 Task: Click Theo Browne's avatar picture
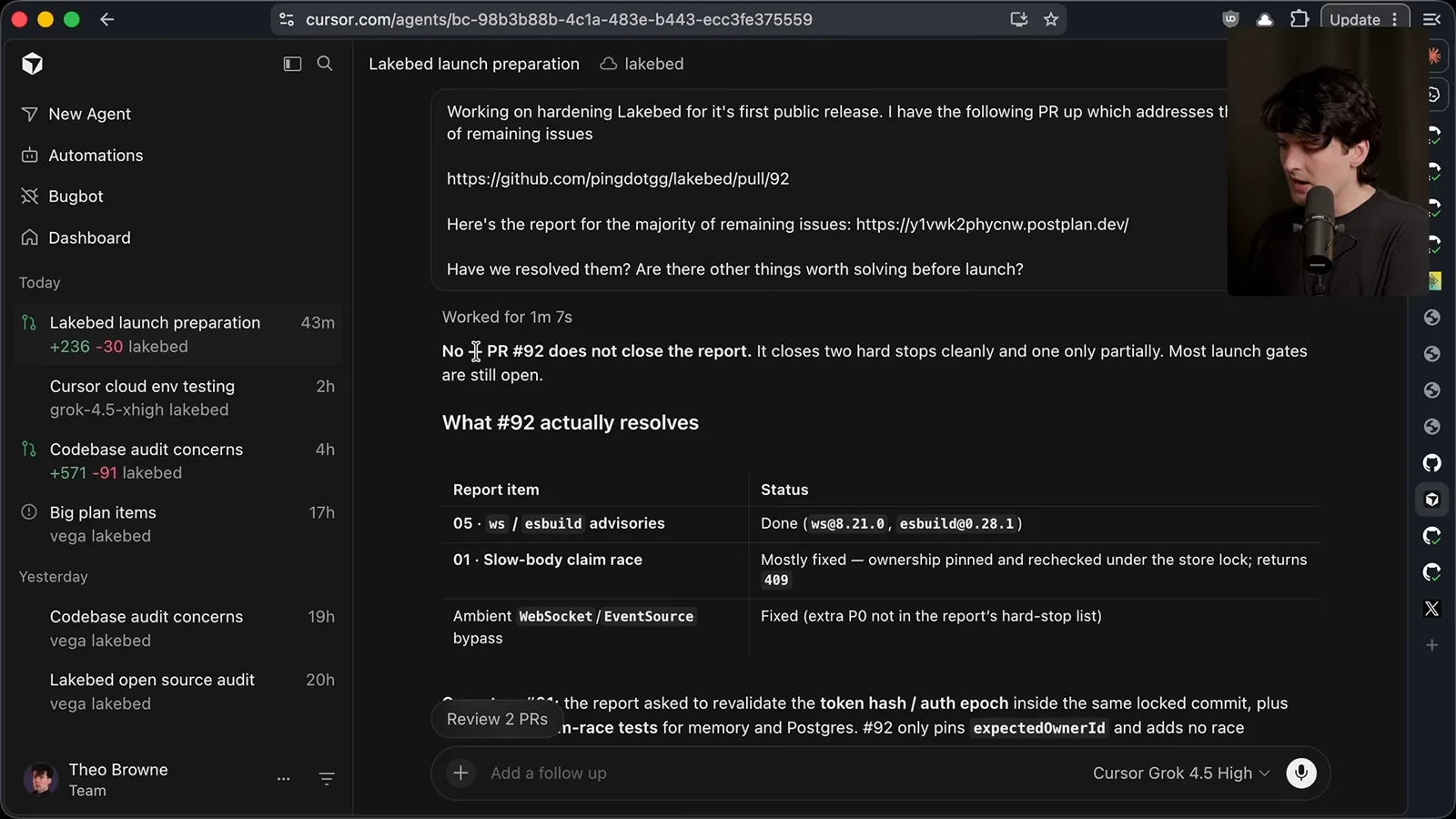click(40, 779)
